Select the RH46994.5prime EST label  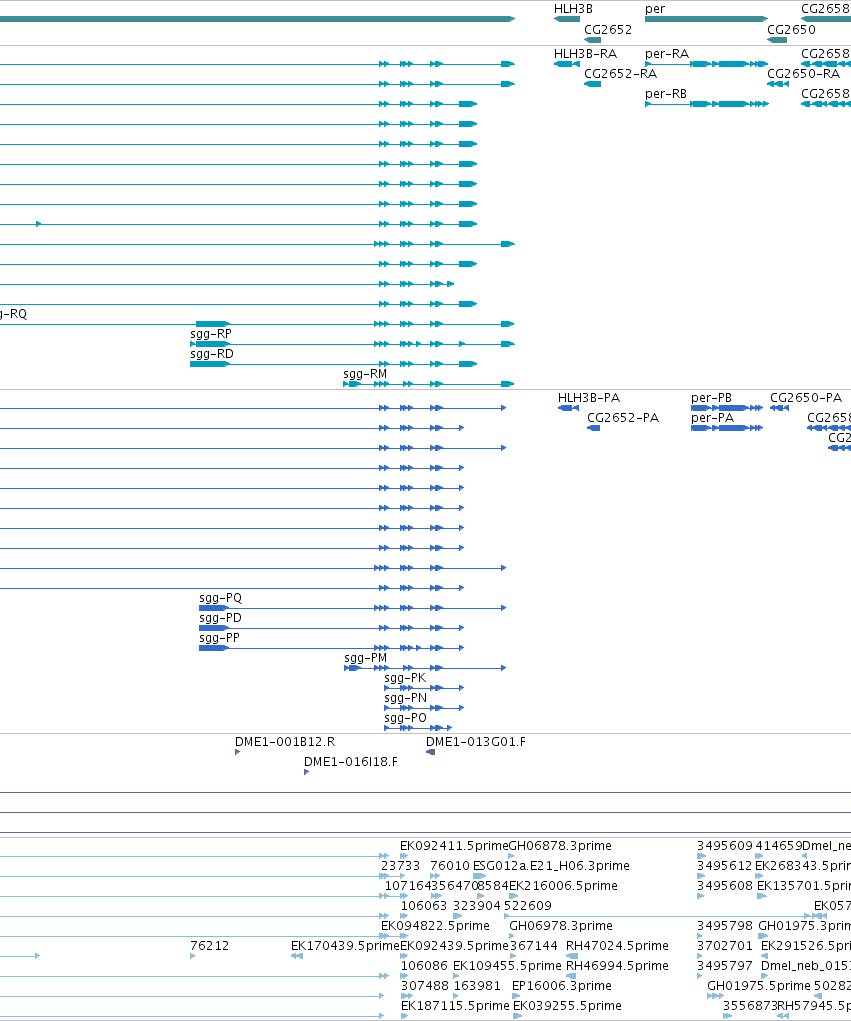(x=617, y=966)
